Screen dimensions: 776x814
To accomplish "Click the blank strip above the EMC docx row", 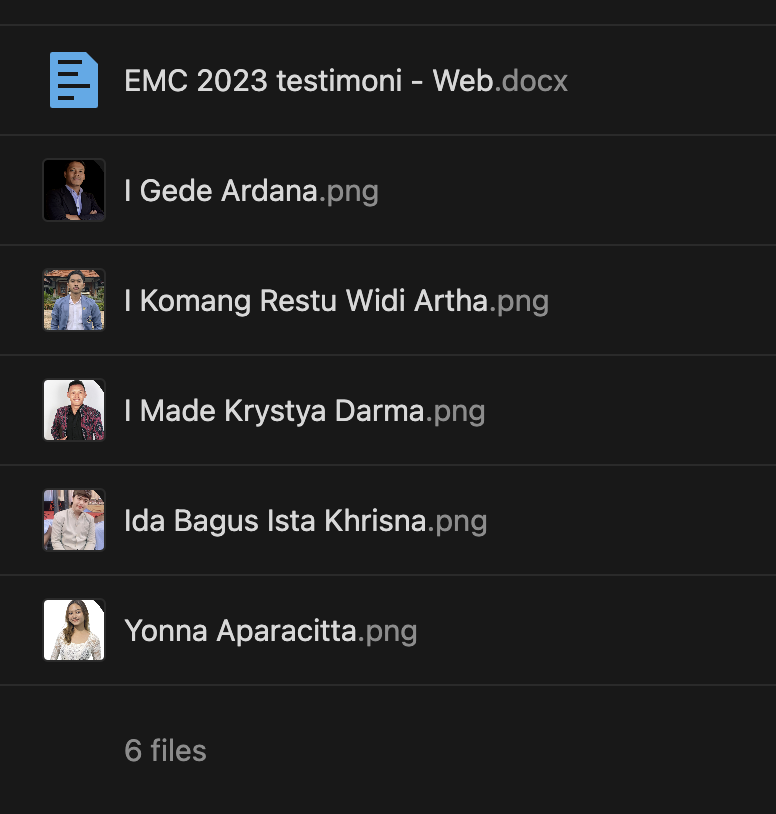I will [388, 12].
